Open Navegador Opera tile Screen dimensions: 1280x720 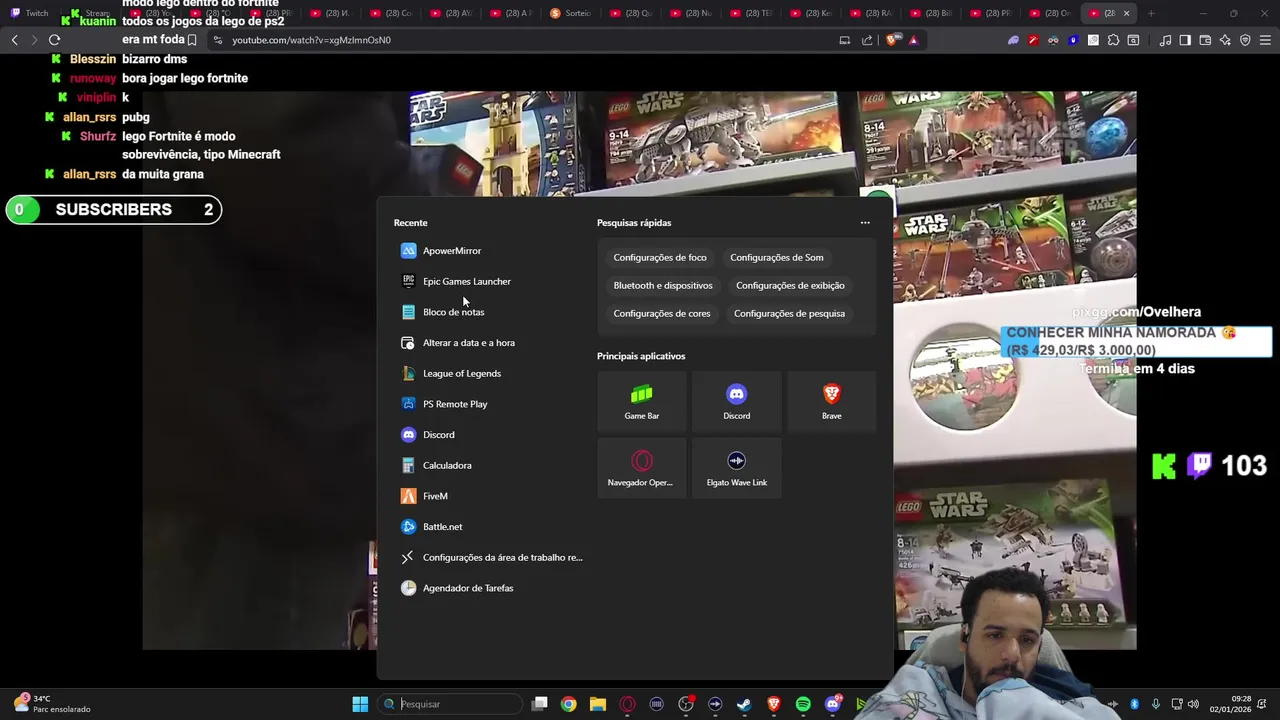[x=642, y=469]
